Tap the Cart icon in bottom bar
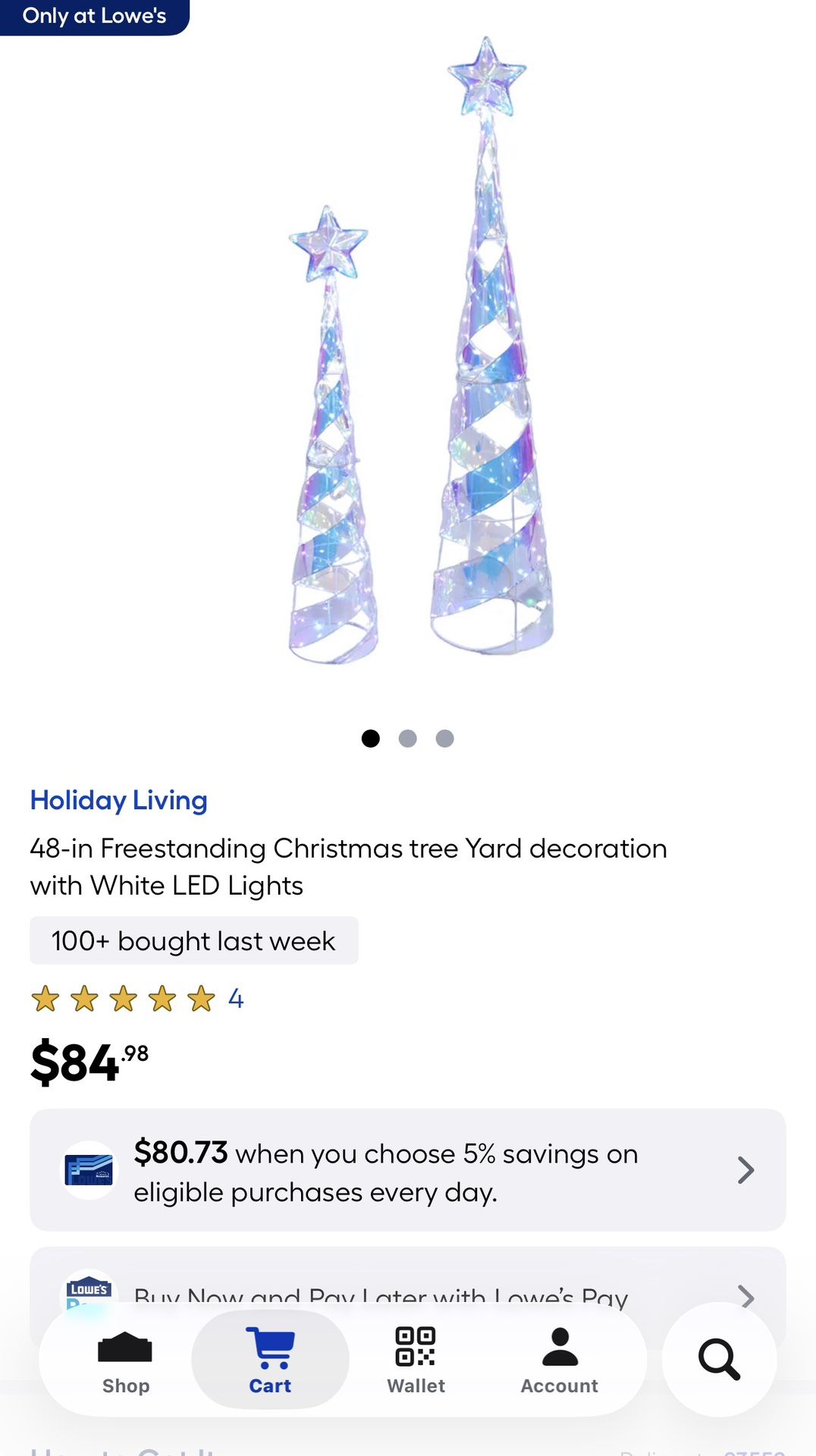816x1456 pixels. [x=271, y=1348]
